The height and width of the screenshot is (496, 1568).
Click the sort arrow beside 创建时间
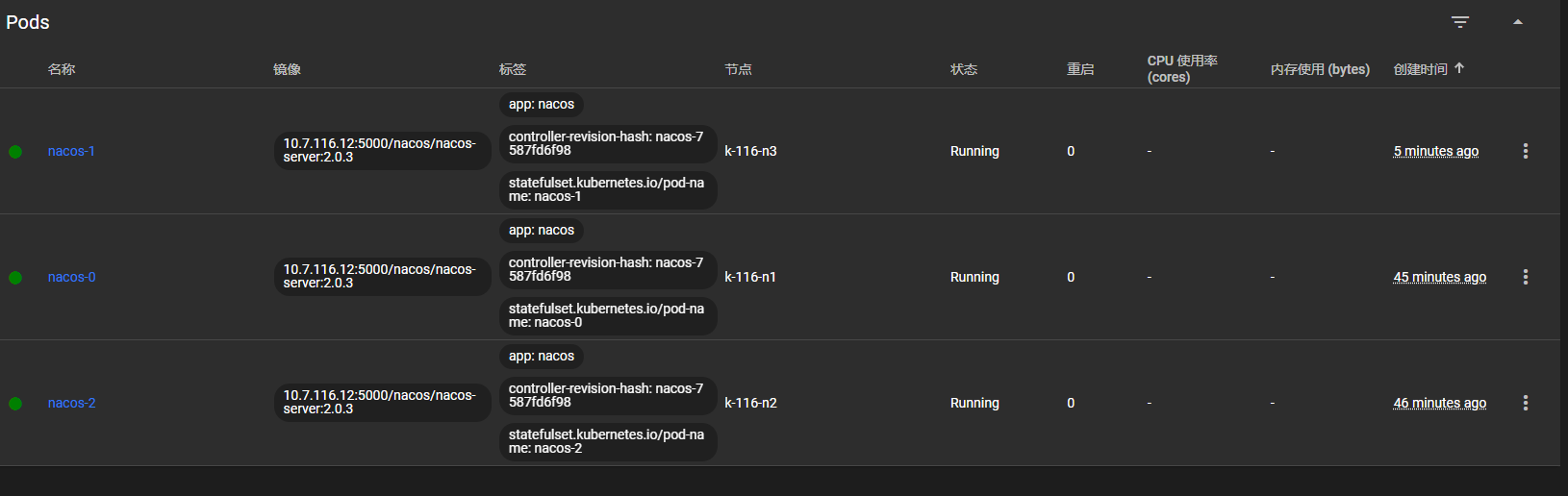click(1459, 68)
